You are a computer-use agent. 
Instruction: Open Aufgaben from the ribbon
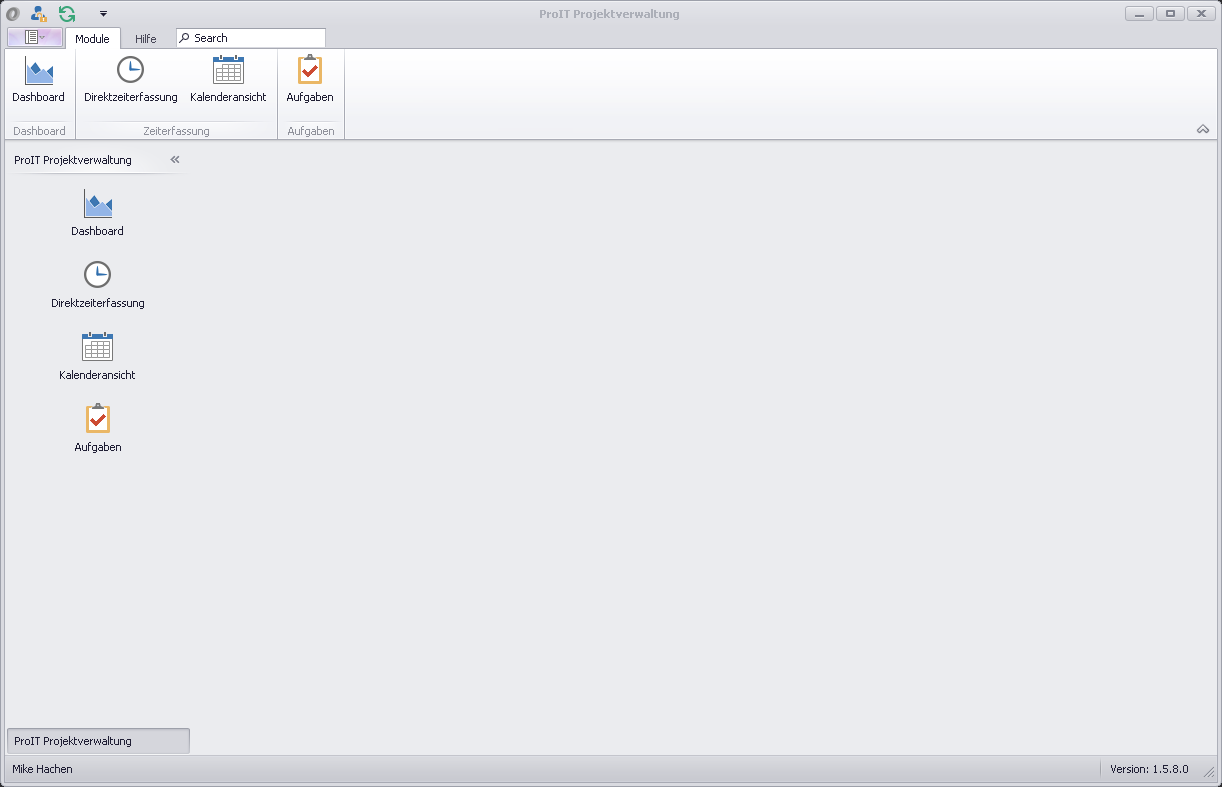(x=310, y=80)
